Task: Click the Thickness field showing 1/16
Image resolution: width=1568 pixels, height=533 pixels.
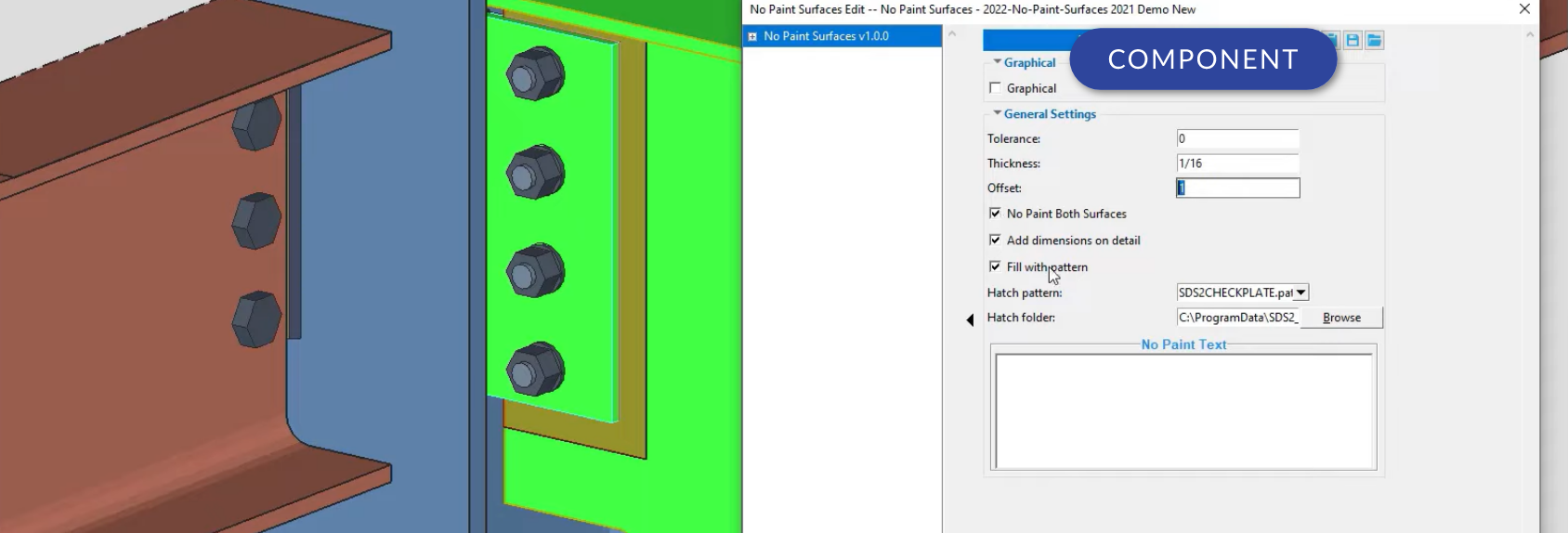Action: point(1236,163)
